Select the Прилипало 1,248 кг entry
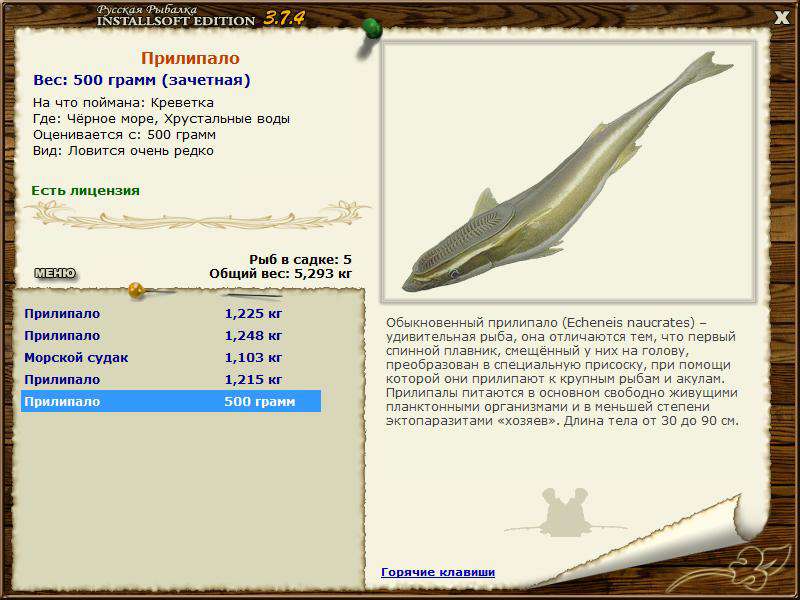The height and width of the screenshot is (600, 800). [x=171, y=336]
